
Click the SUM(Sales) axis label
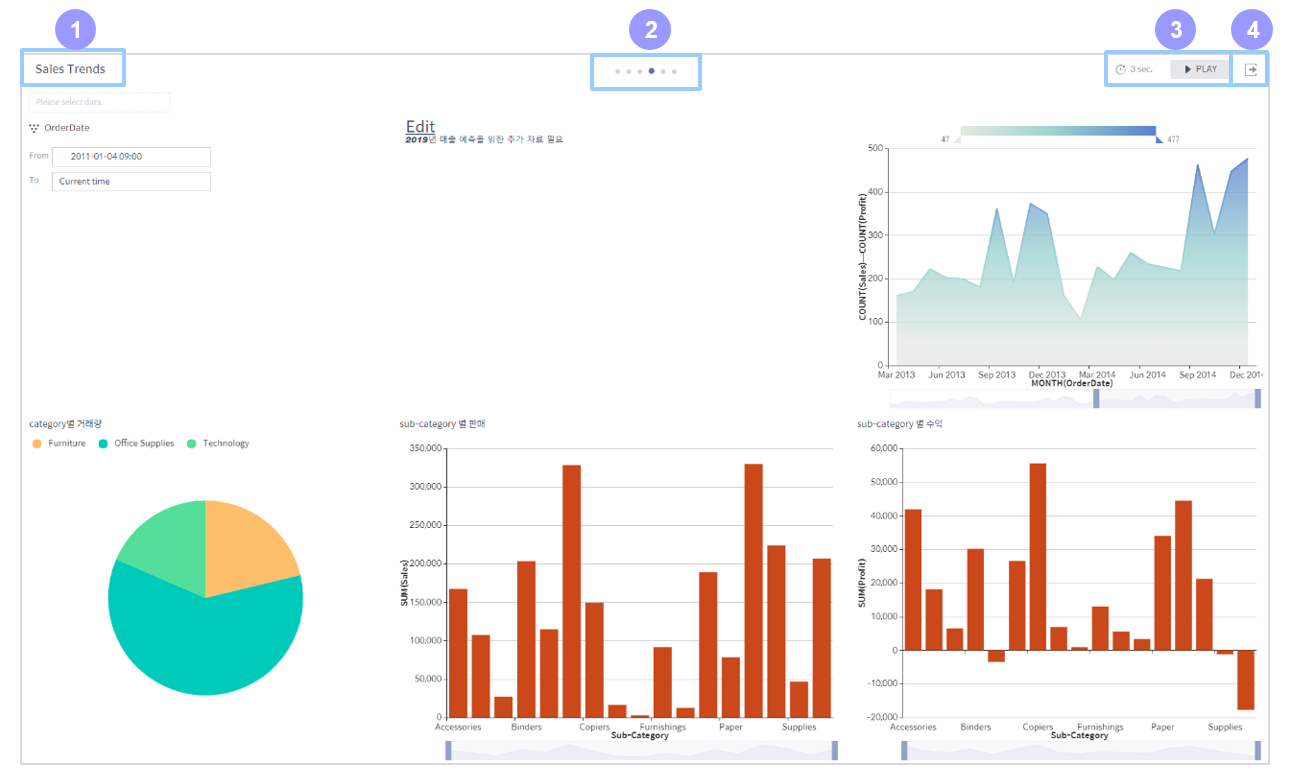[x=406, y=582]
